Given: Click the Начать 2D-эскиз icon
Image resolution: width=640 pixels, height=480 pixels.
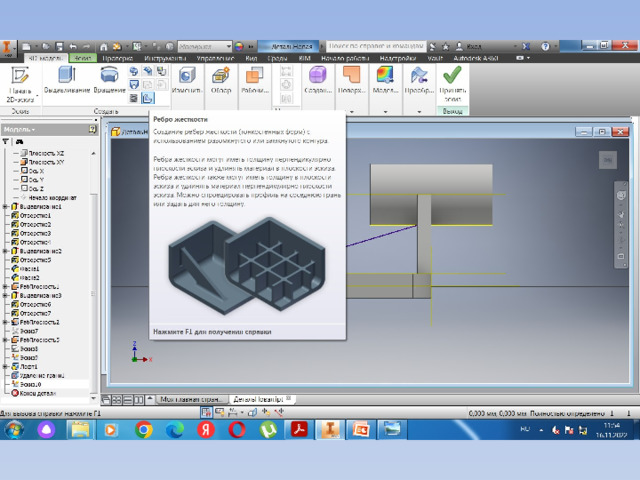Looking at the screenshot, I should tap(20, 84).
